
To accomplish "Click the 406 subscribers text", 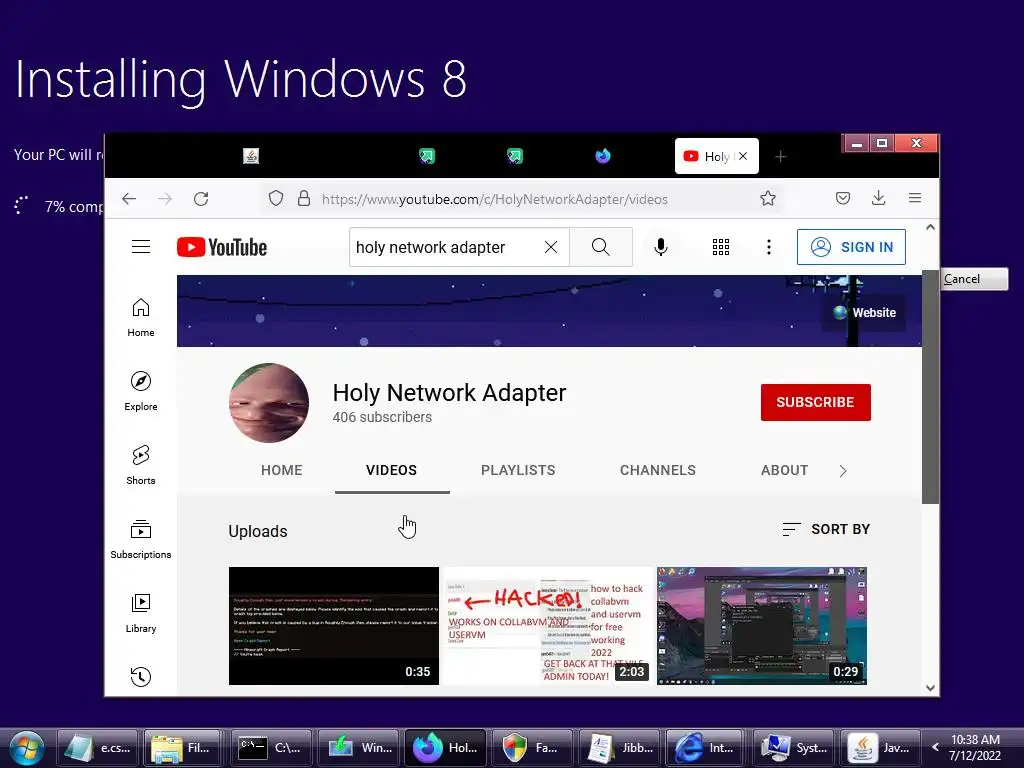I will click(x=382, y=417).
